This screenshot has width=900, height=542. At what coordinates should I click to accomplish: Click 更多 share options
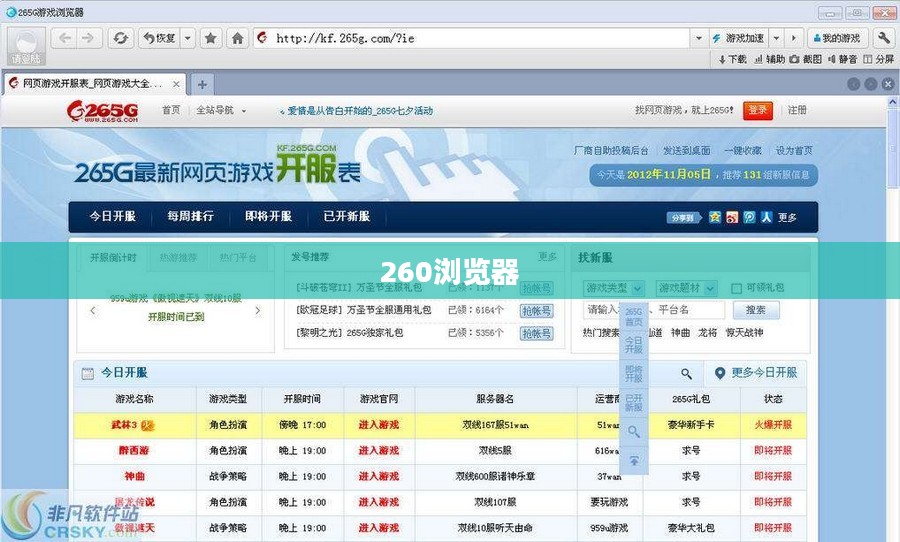click(787, 218)
